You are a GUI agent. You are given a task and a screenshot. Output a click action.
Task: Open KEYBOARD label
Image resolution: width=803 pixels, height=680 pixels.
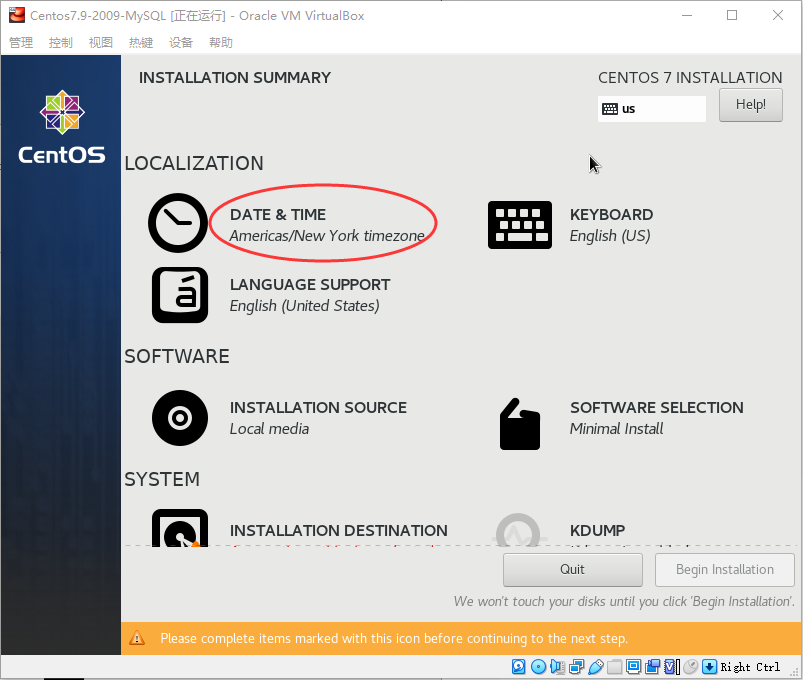click(x=611, y=215)
